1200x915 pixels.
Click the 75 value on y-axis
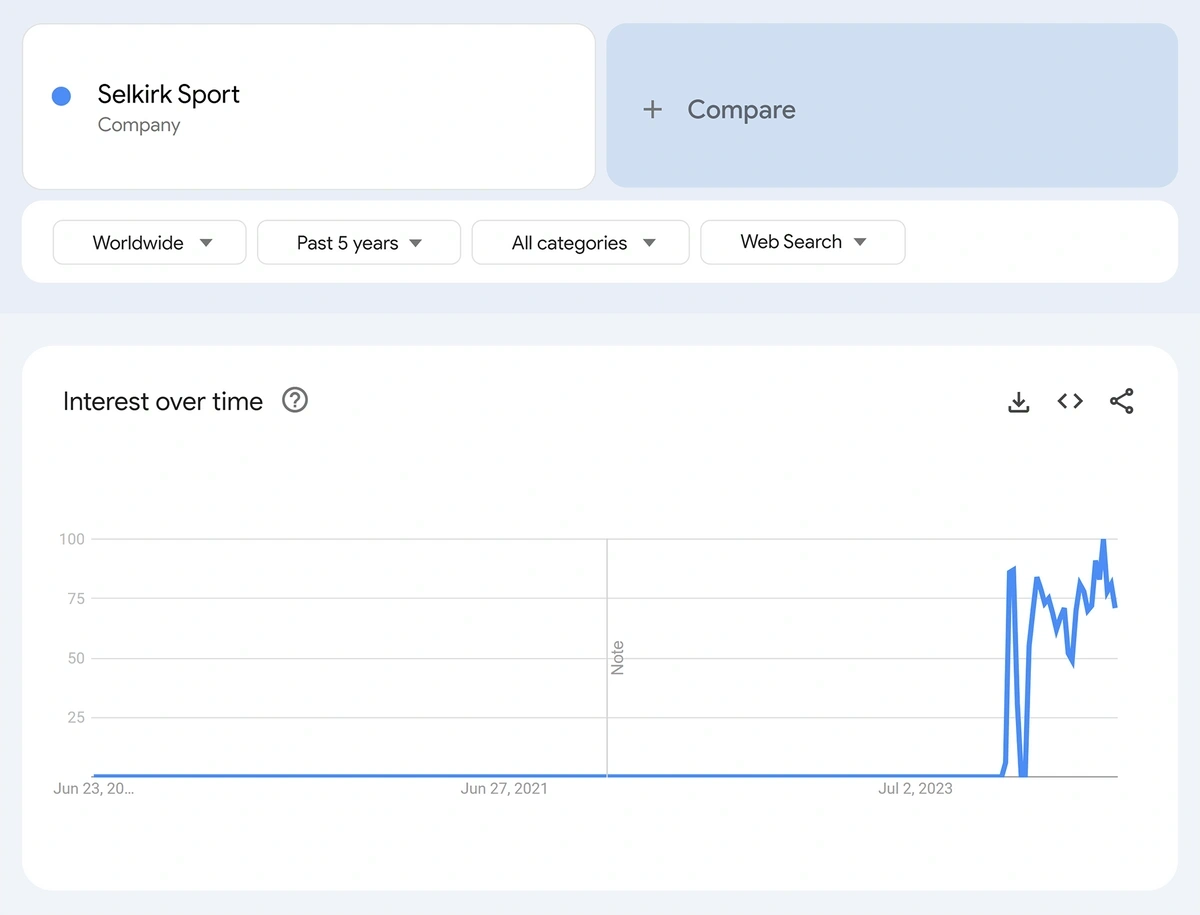click(76, 599)
